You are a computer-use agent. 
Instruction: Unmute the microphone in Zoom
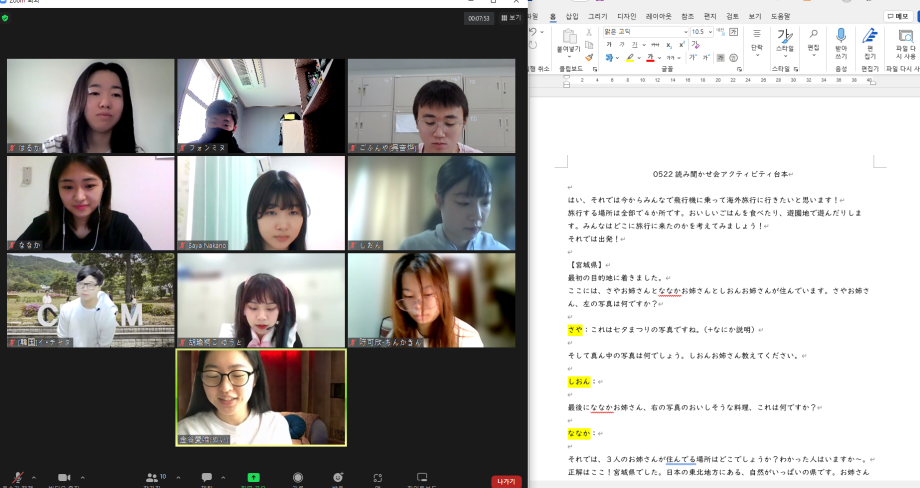click(17, 478)
